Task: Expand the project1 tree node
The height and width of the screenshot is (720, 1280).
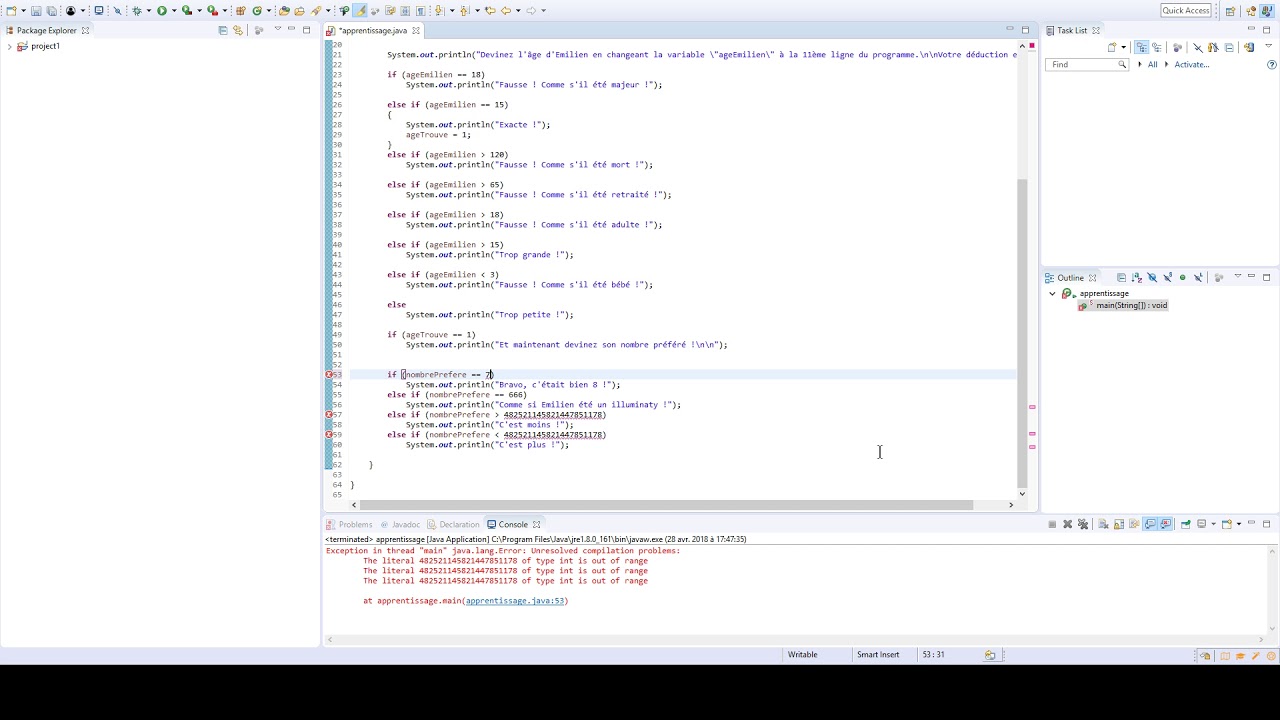Action: click(9, 46)
